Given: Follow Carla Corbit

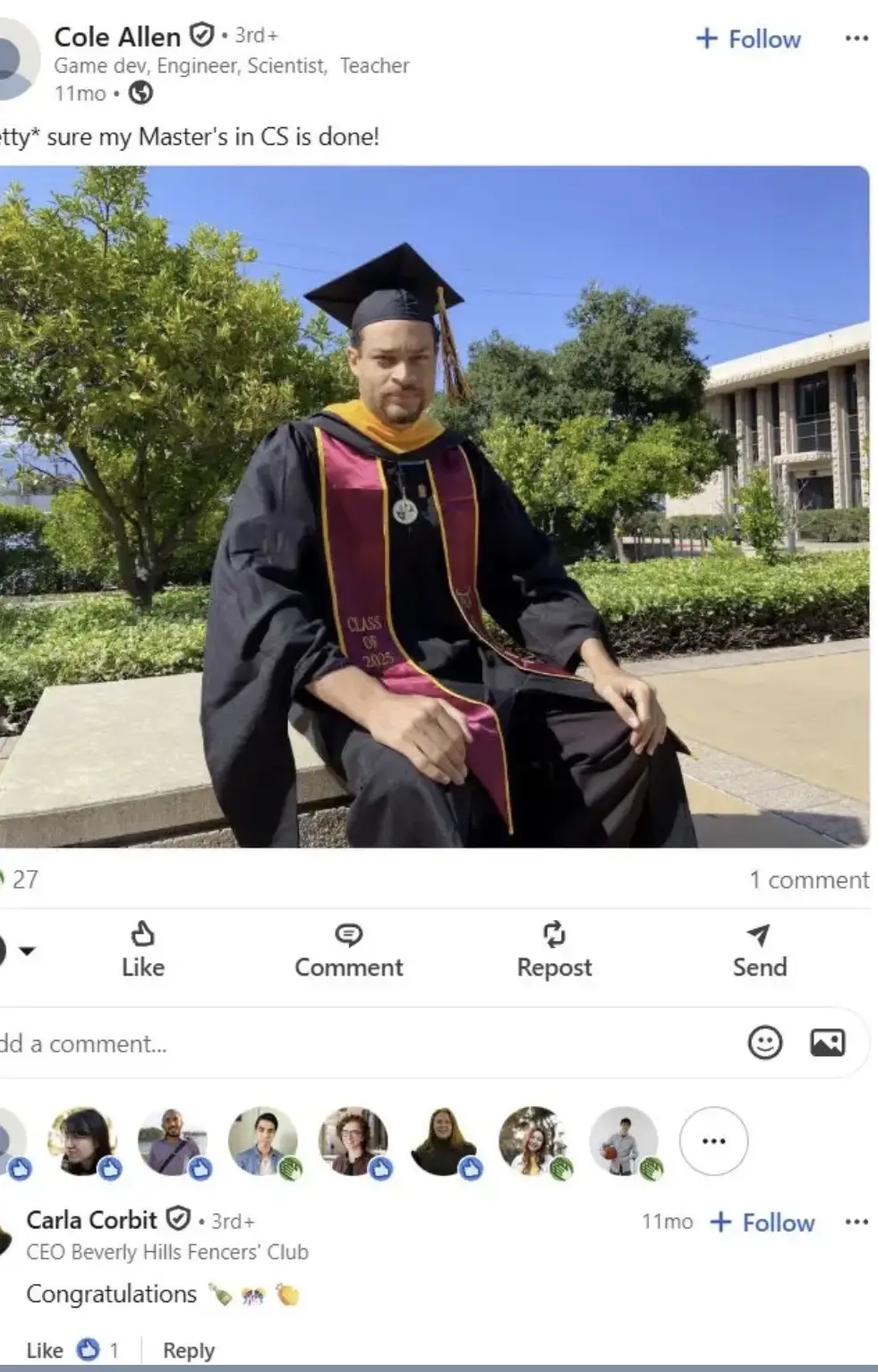Looking at the screenshot, I should pyautogui.click(x=762, y=1223).
